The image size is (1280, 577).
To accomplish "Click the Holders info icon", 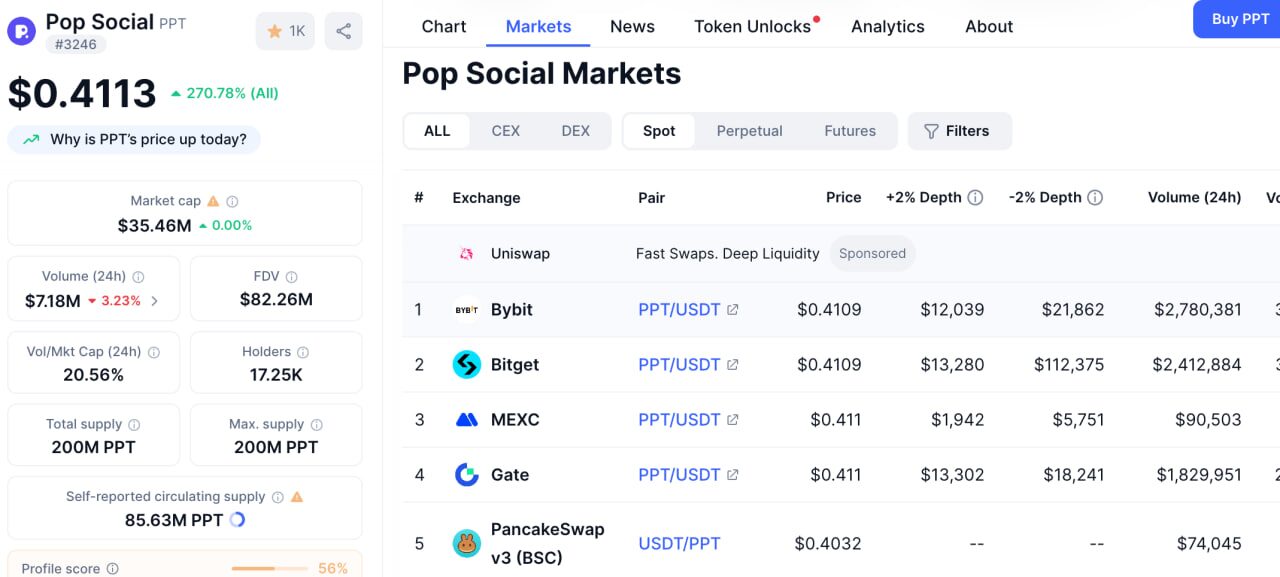I will click(303, 352).
